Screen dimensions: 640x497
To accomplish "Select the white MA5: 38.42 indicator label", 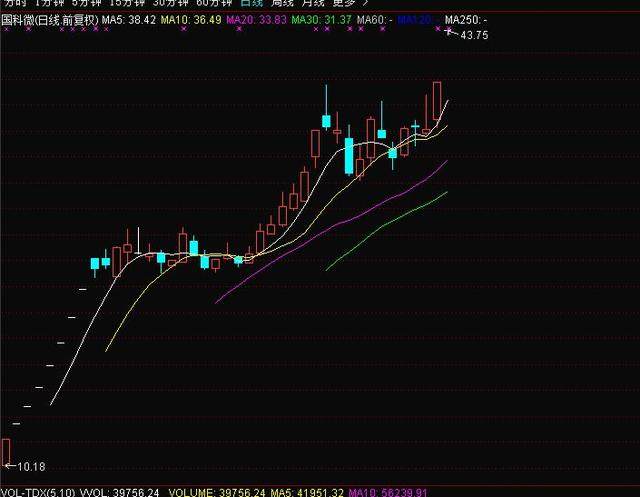I will (x=129, y=20).
